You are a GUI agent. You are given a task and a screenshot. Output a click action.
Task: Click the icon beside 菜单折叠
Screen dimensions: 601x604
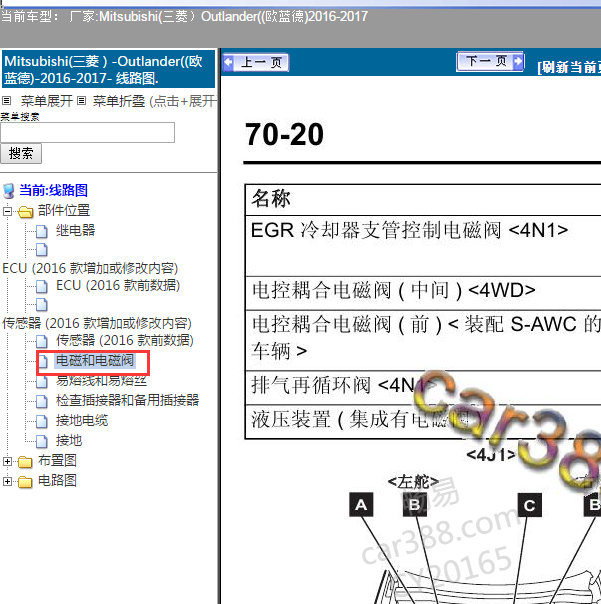81,101
